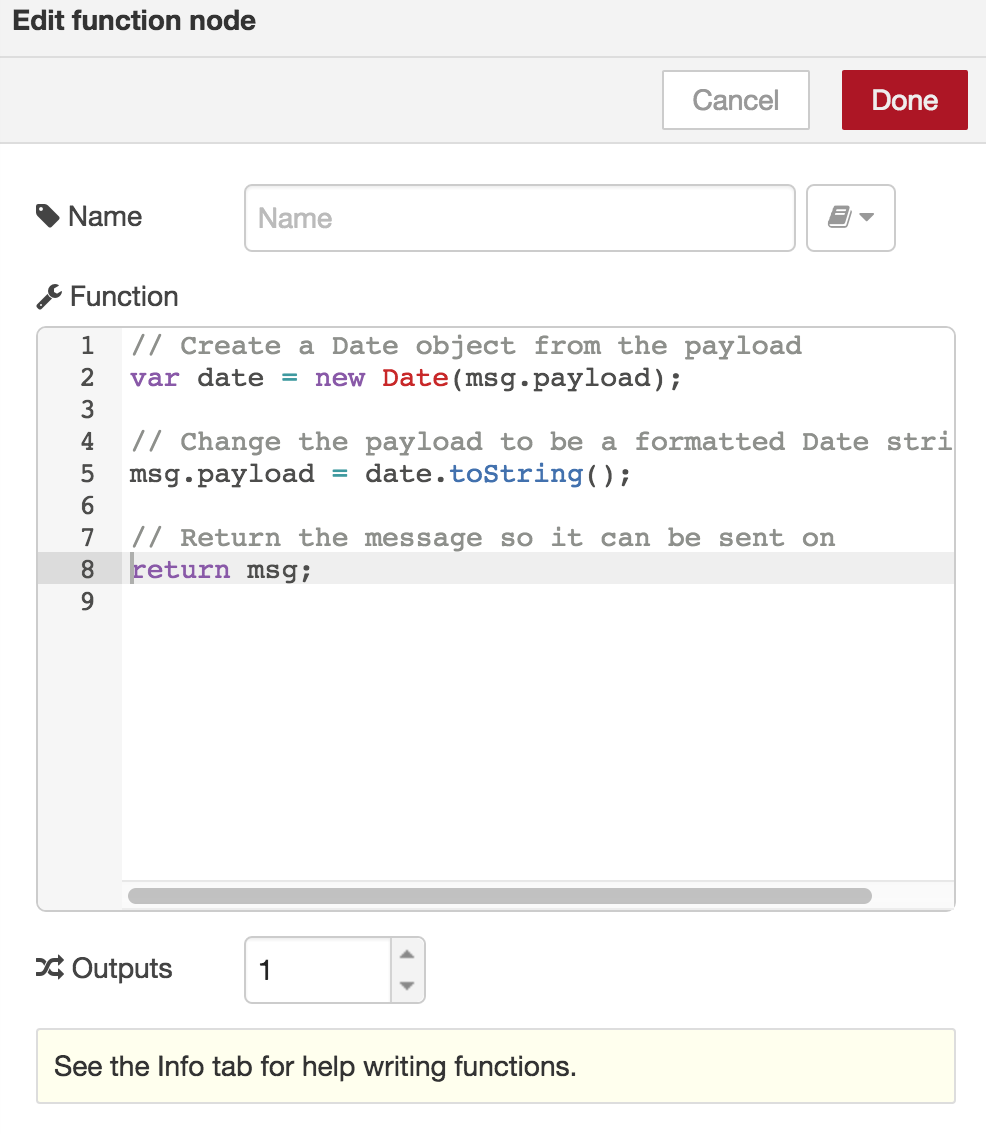
Task: Click the comment 'Create a Date object'
Action: click(x=348, y=346)
